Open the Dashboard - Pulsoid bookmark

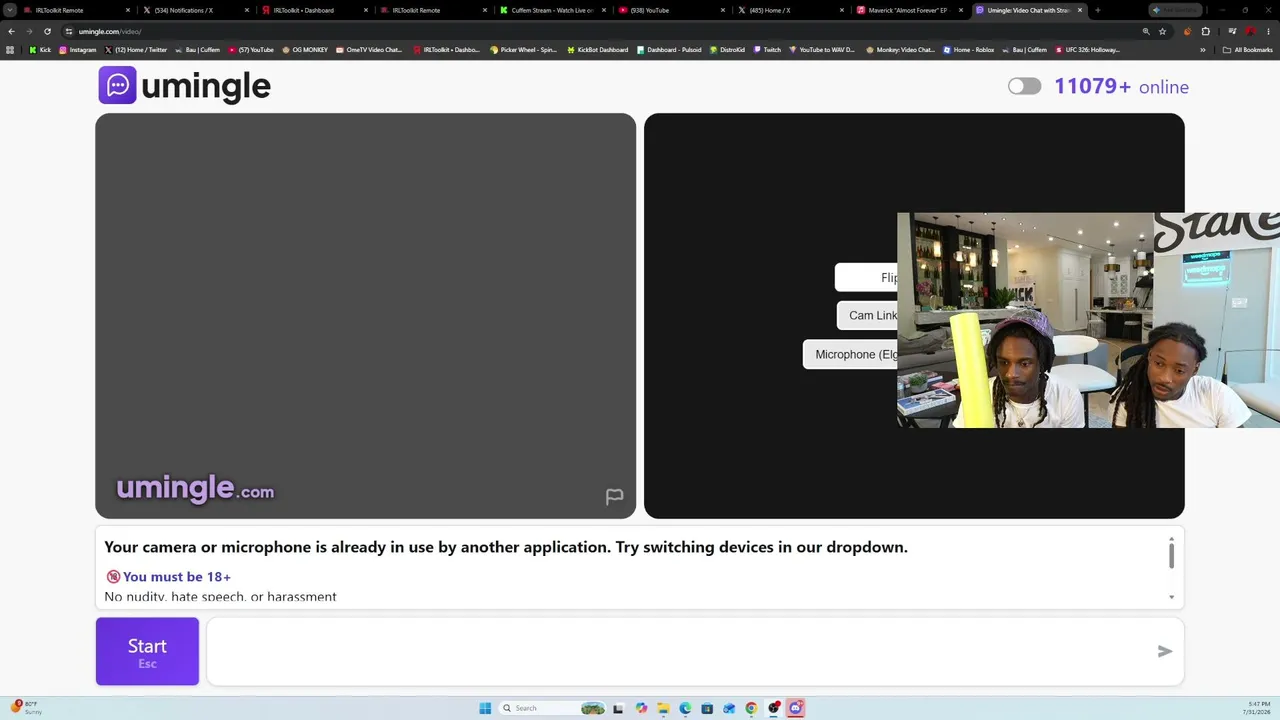[669, 50]
